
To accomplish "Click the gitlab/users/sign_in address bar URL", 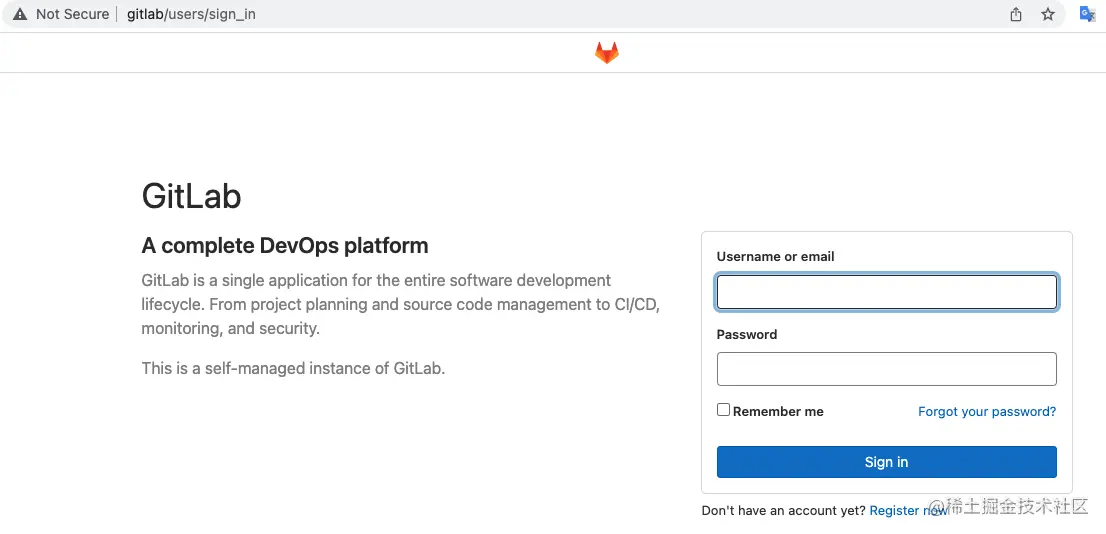I will (191, 14).
